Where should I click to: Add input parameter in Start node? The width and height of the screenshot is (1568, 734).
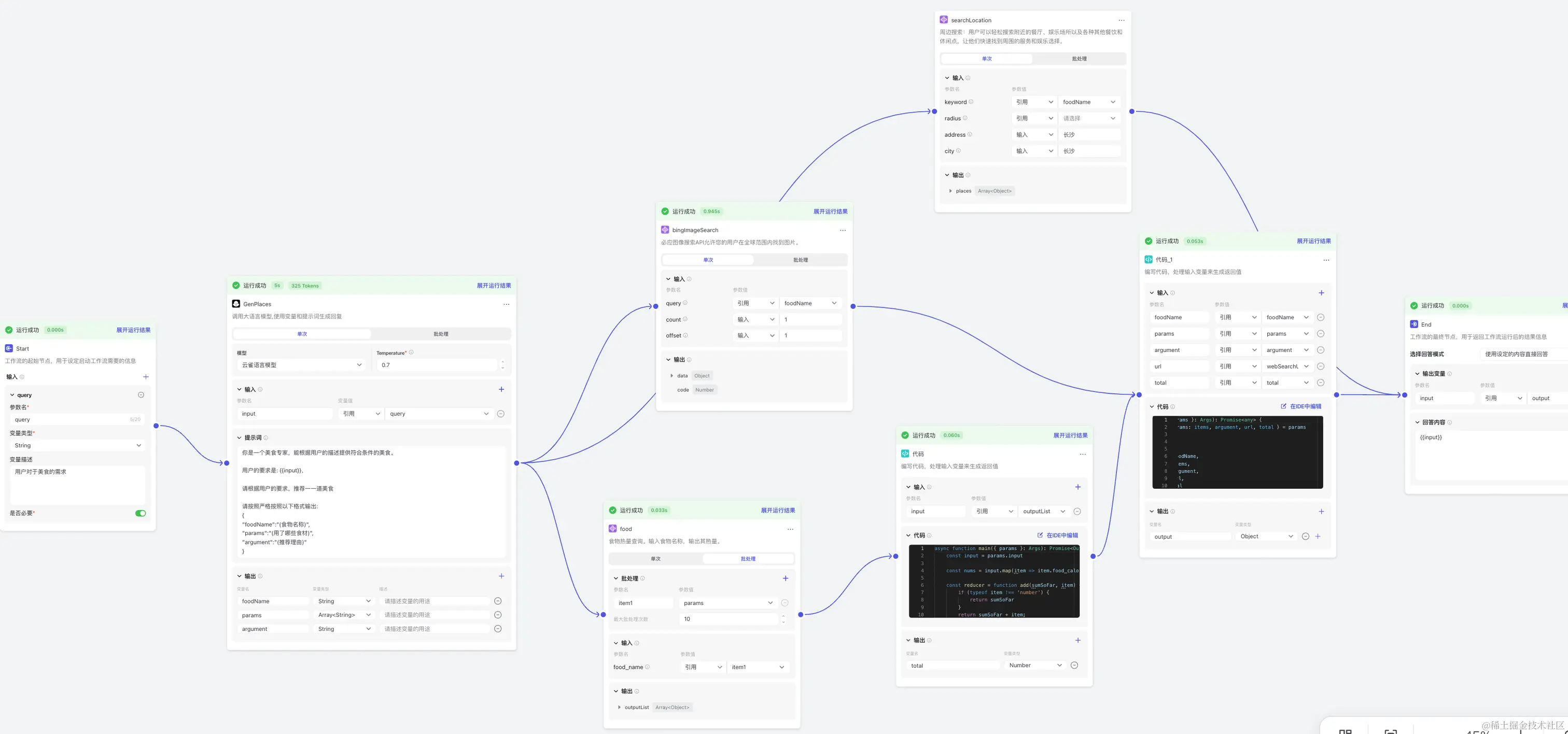(146, 377)
